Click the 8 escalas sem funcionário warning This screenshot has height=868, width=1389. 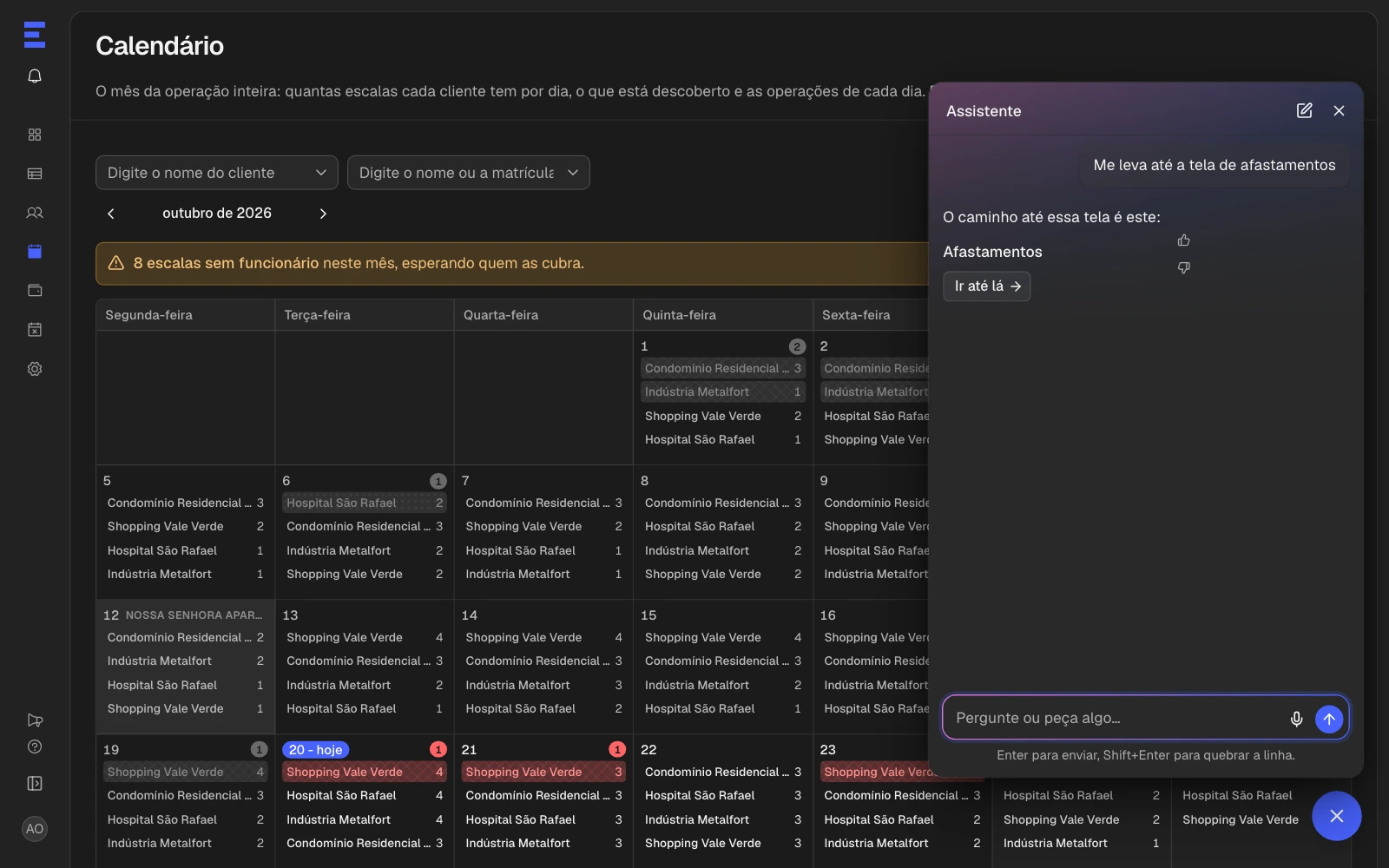(512, 263)
